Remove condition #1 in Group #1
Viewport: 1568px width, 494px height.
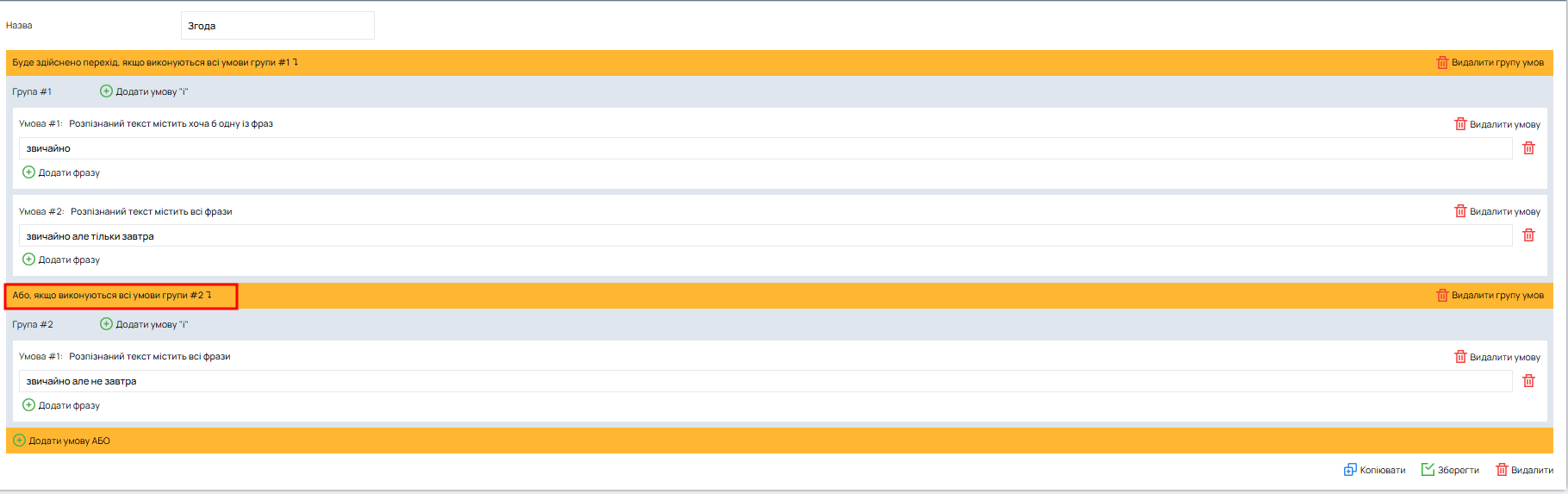coord(1496,124)
